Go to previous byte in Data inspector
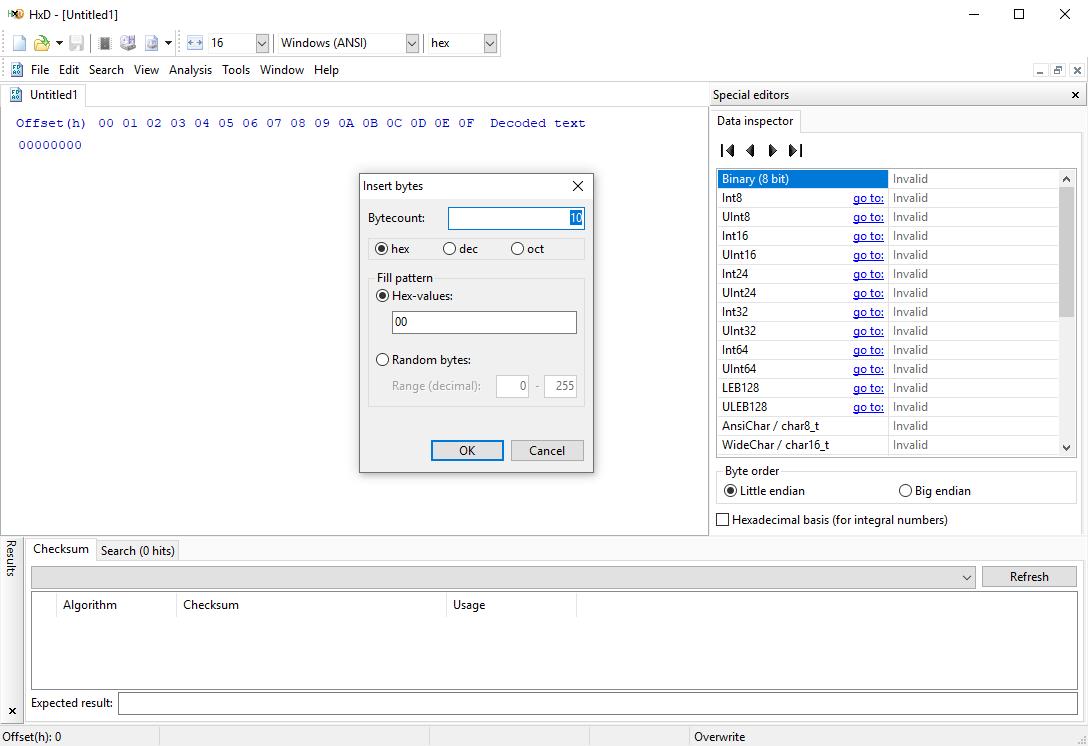Viewport: 1088px width, 746px height. tap(750, 151)
